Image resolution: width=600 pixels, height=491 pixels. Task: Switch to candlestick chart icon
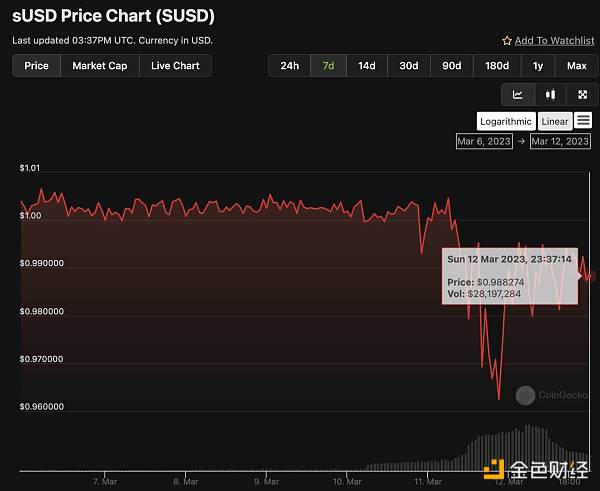coord(550,95)
